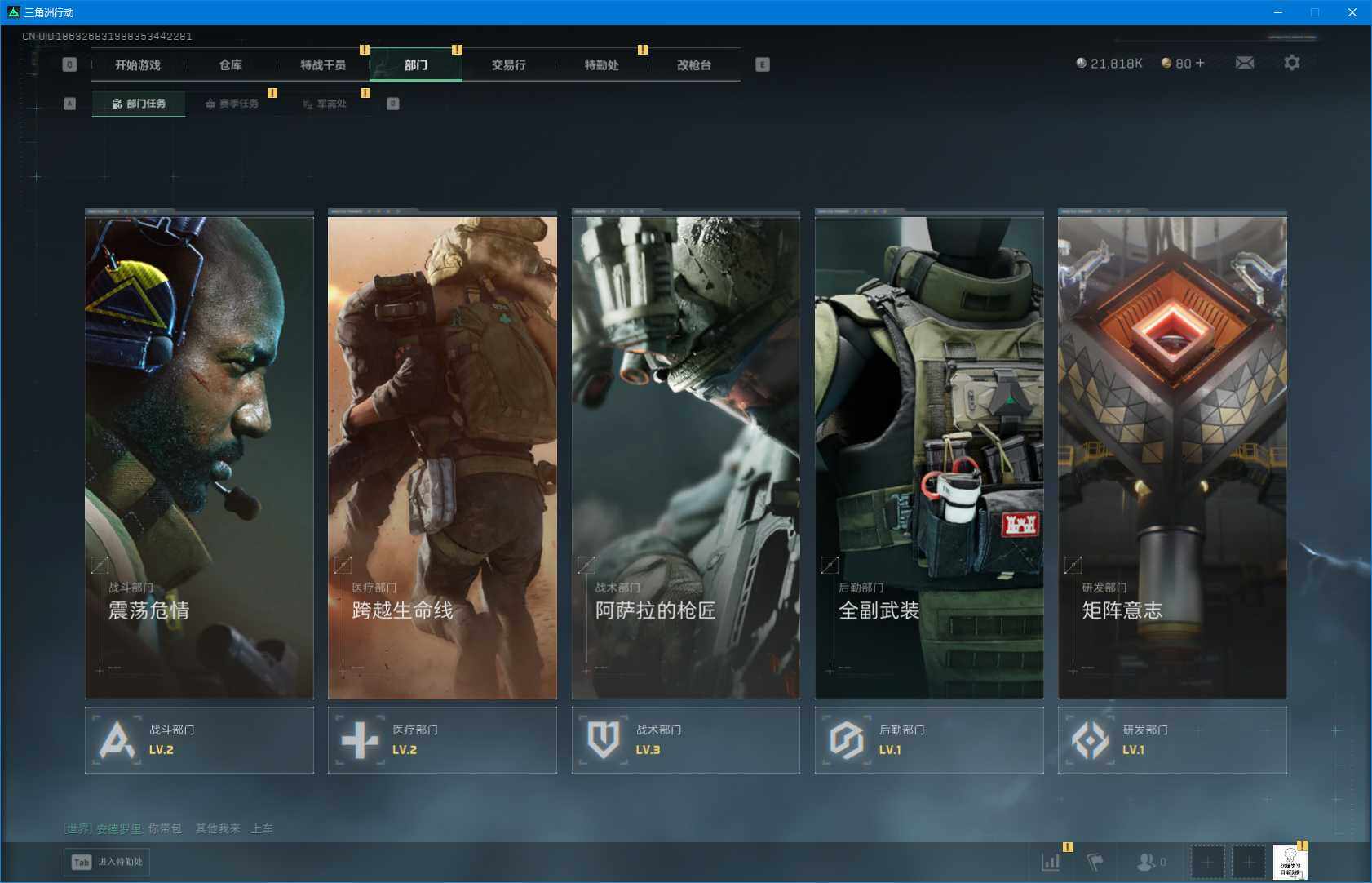
Task: Click the first empty teammate slot
Action: point(1207,862)
